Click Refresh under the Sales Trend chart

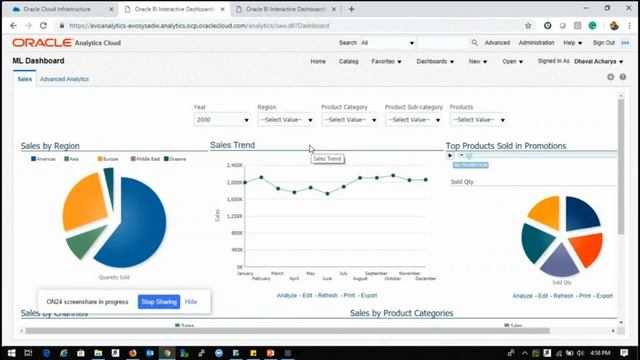(327, 296)
